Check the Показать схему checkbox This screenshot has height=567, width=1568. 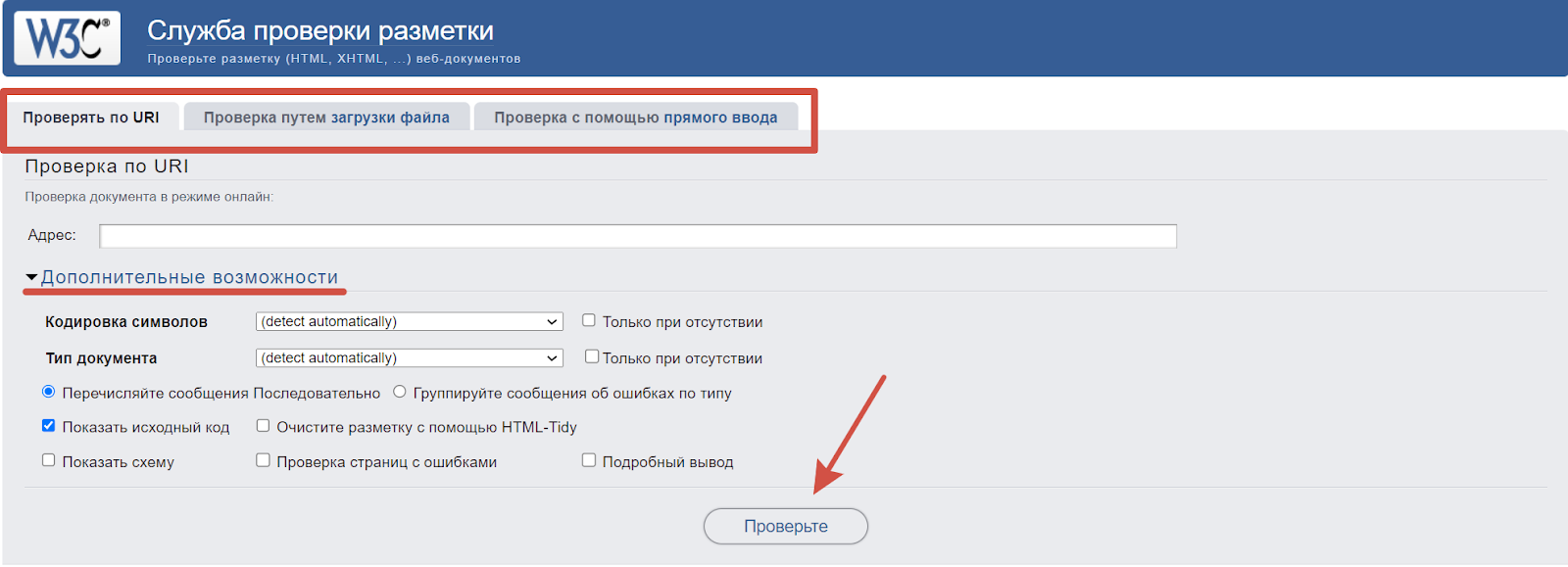pos(48,460)
